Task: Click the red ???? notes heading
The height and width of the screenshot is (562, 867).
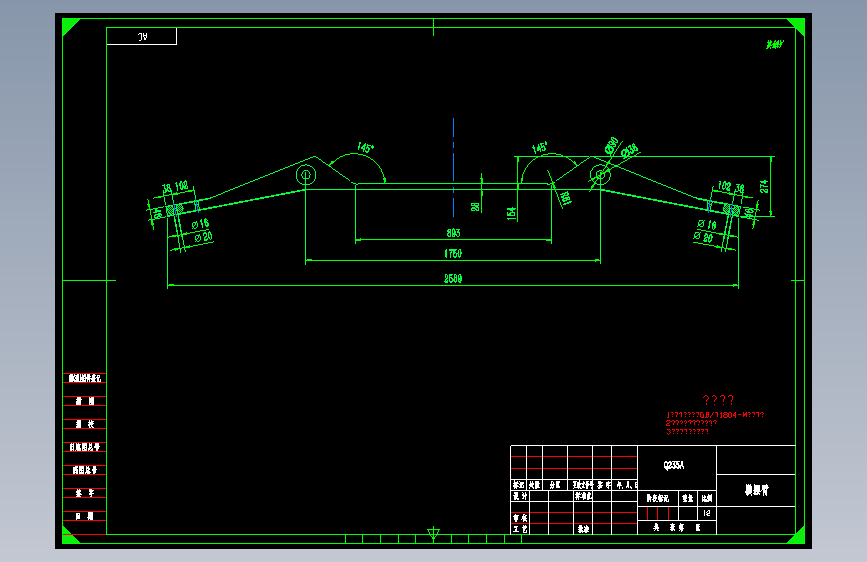Action: [x=718, y=400]
